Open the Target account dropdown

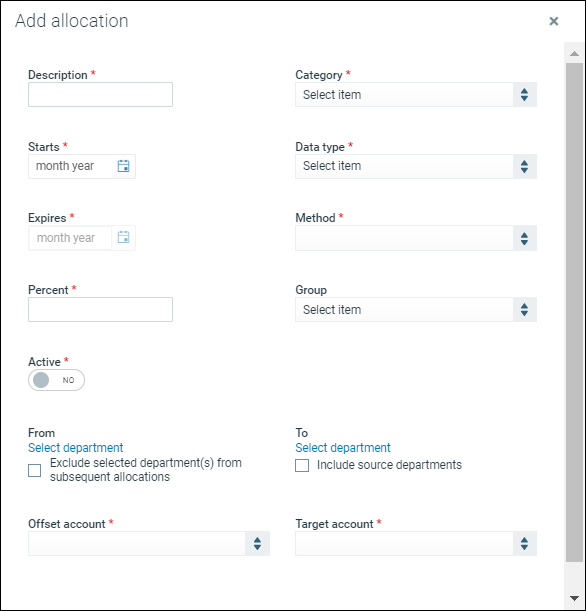click(x=416, y=544)
